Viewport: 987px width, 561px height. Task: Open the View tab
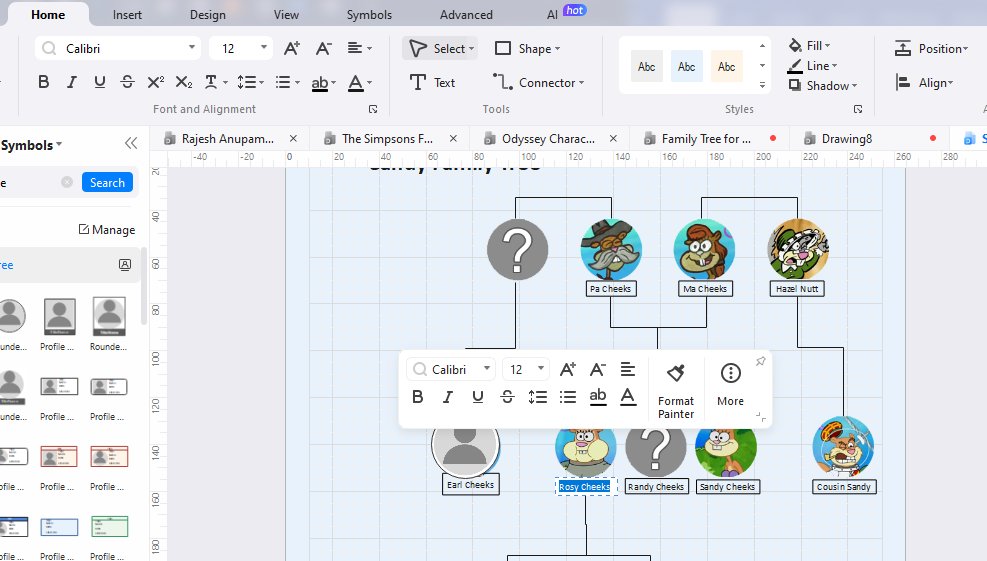[286, 14]
